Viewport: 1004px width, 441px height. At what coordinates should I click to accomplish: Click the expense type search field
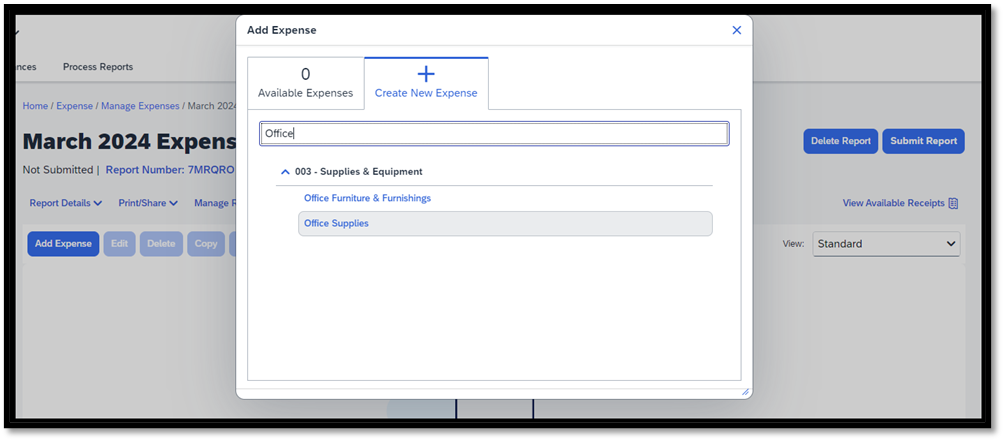click(494, 133)
